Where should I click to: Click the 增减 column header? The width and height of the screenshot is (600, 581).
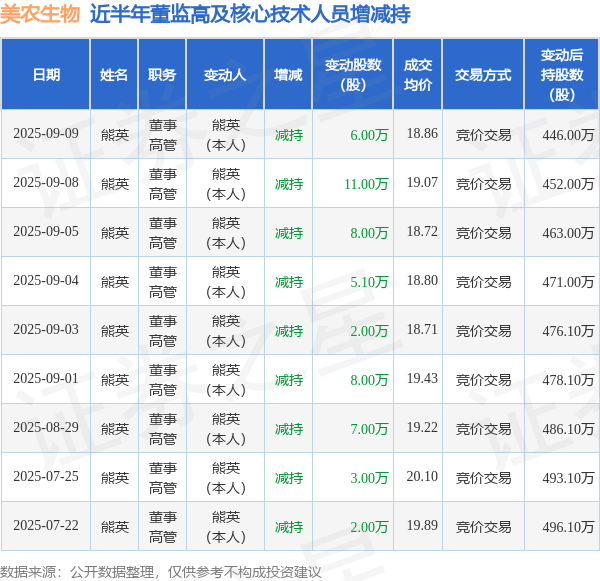point(288,75)
